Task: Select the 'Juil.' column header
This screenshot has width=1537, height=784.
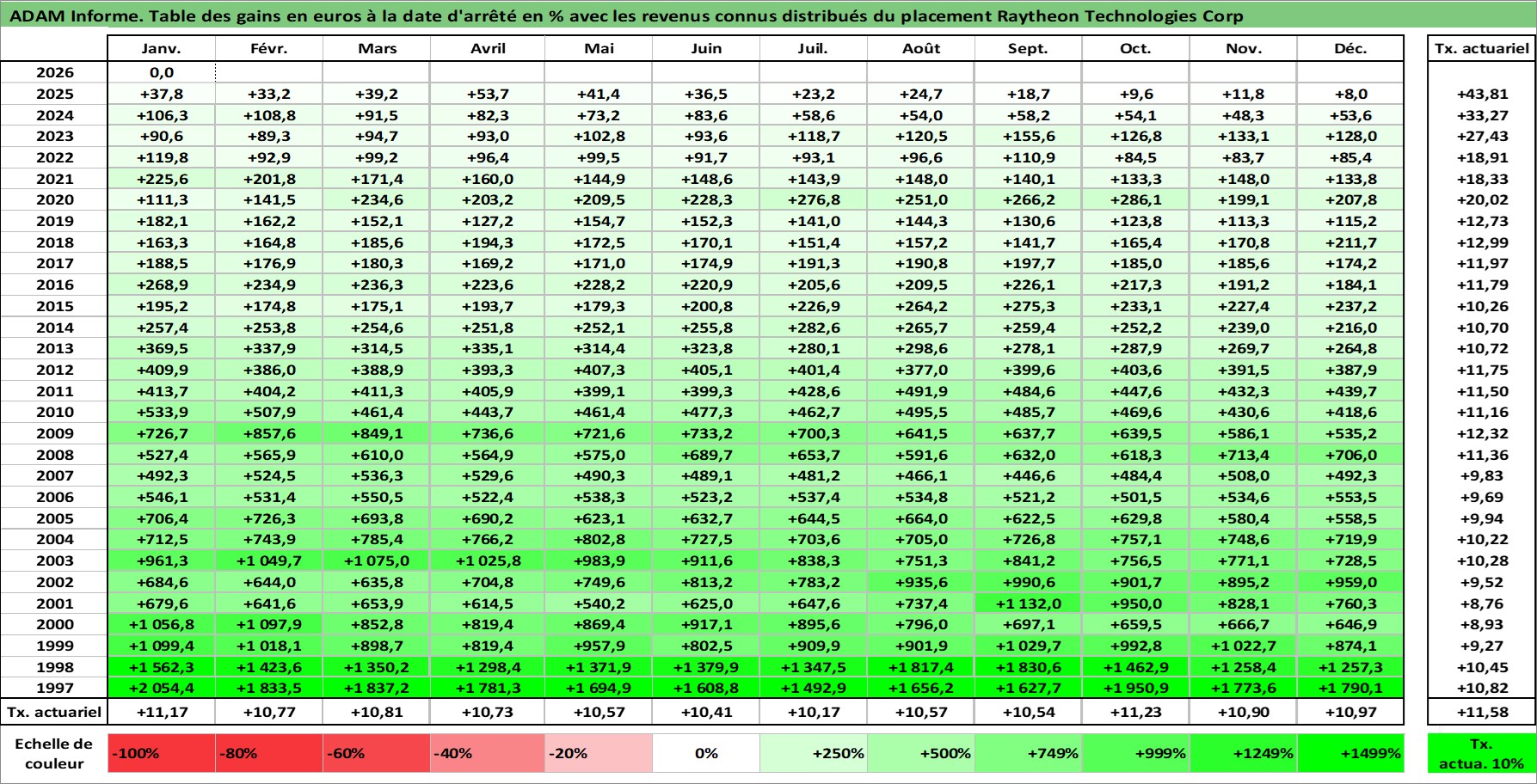Action: tap(814, 48)
